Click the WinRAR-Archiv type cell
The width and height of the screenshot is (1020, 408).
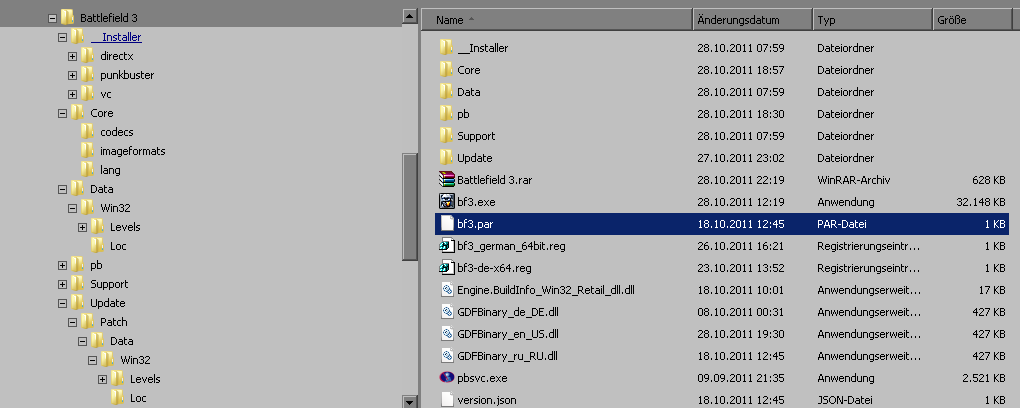[853, 180]
